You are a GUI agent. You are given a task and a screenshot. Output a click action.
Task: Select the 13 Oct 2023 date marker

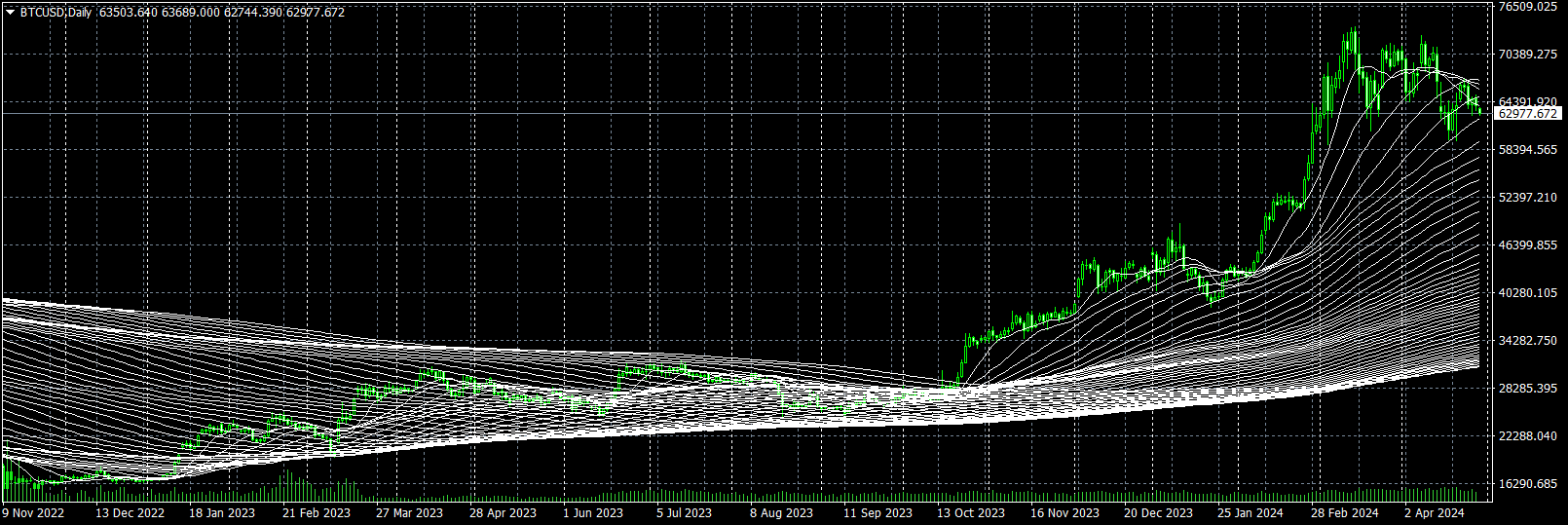[x=971, y=513]
